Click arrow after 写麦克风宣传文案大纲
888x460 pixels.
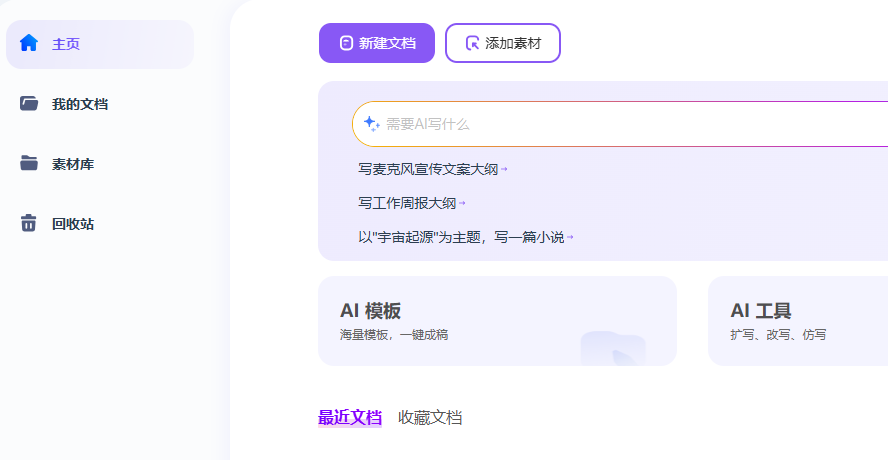tap(504, 169)
